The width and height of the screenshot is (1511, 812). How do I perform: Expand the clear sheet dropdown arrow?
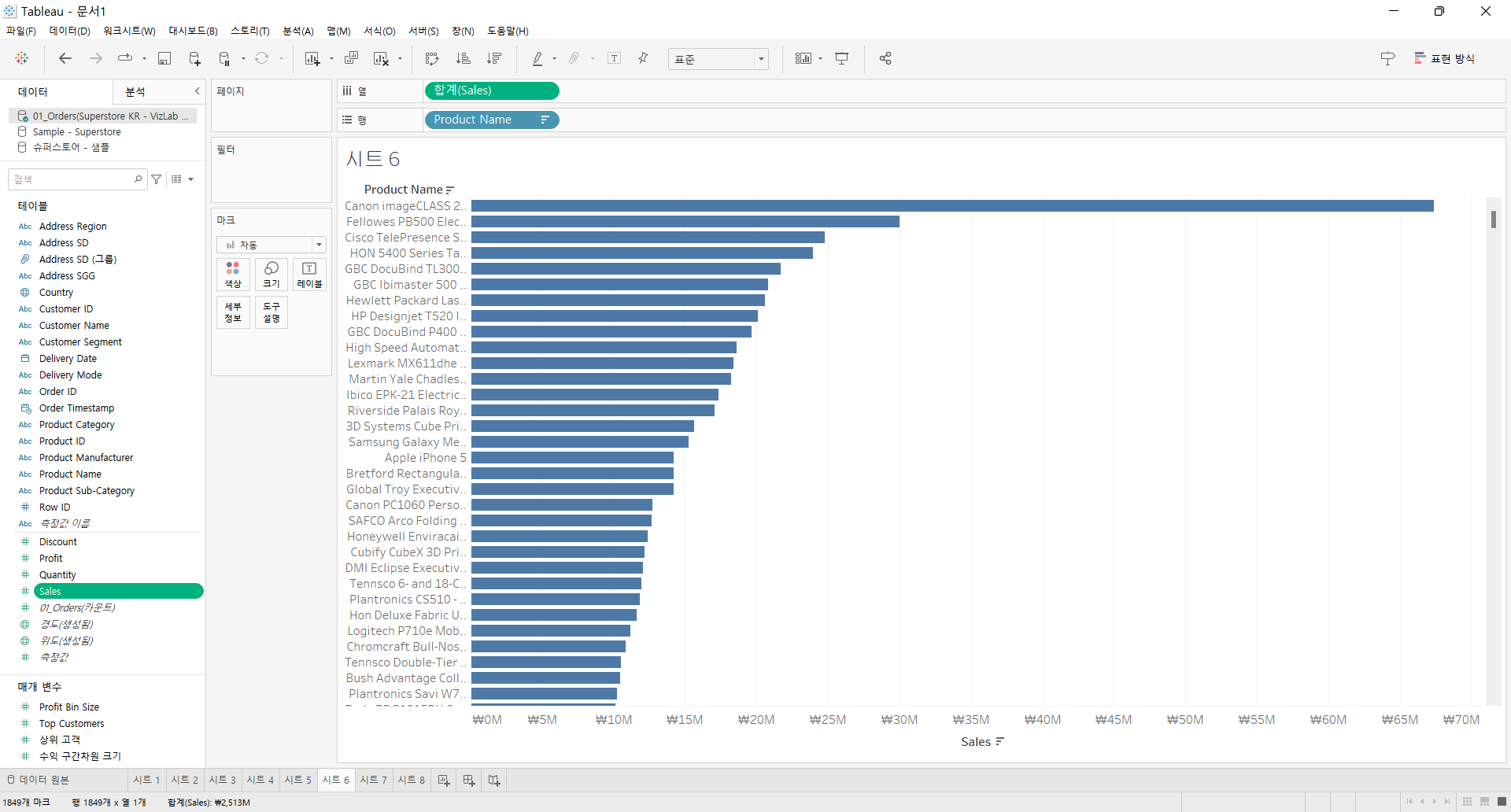tap(400, 58)
